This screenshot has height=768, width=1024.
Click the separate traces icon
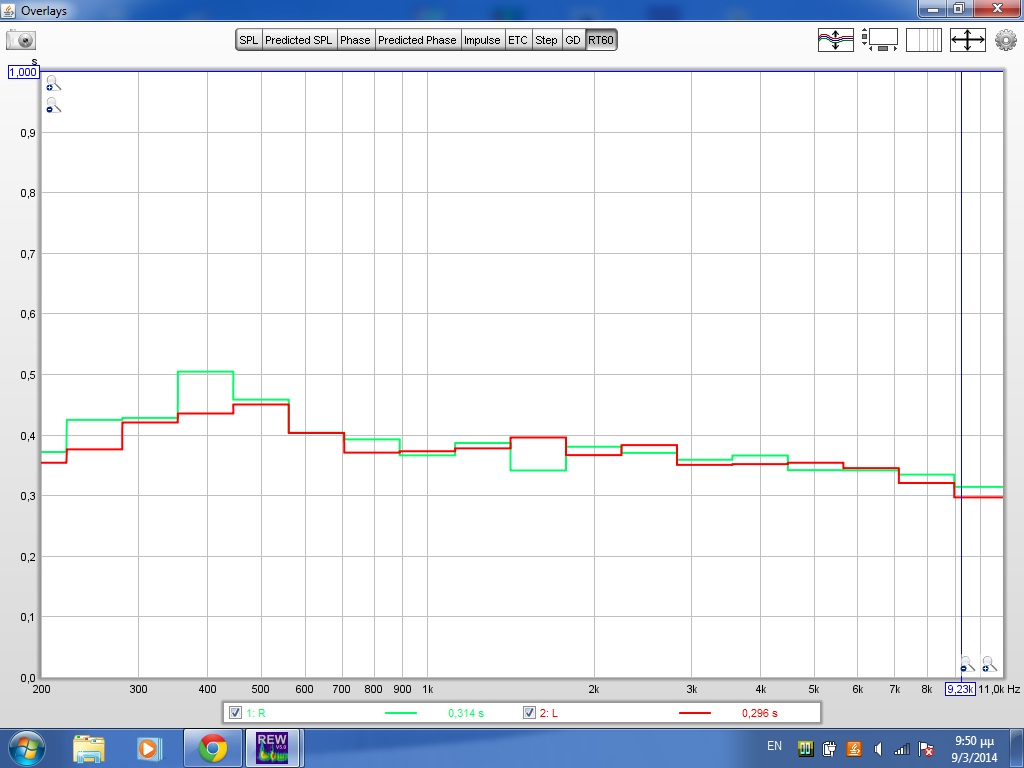(835, 40)
